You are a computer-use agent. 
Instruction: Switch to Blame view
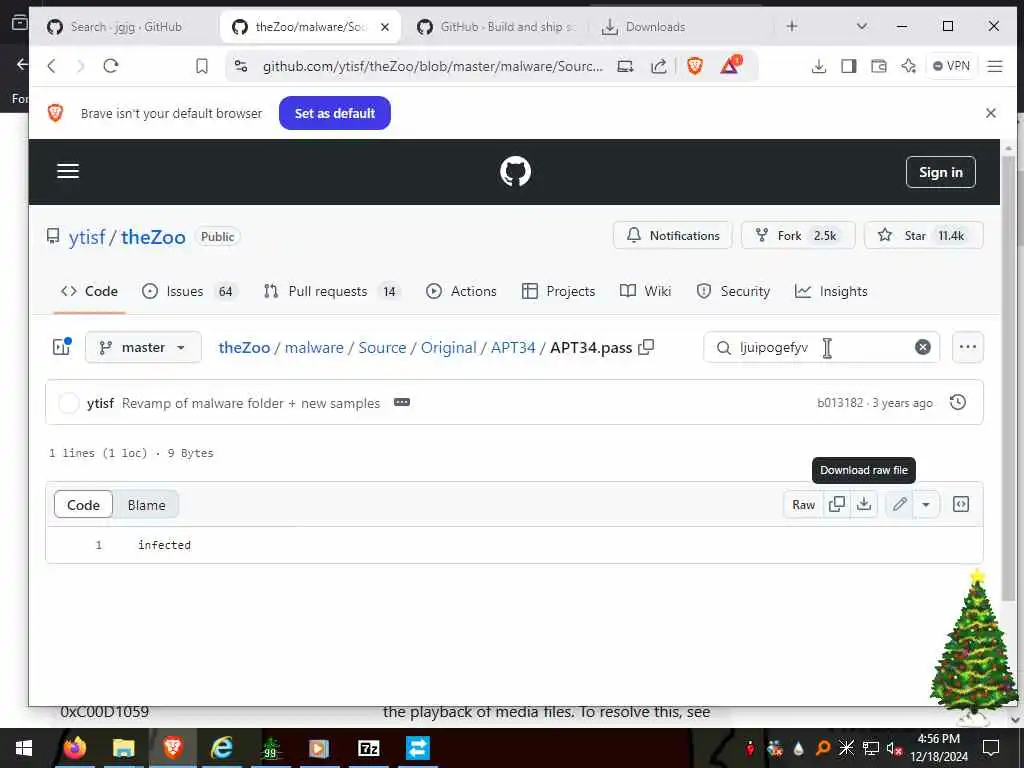[146, 505]
